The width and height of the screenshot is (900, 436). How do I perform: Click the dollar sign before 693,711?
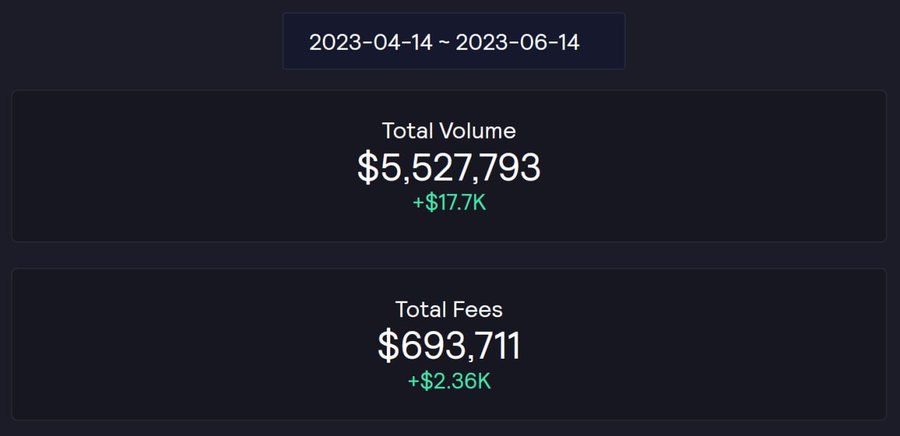[388, 346]
